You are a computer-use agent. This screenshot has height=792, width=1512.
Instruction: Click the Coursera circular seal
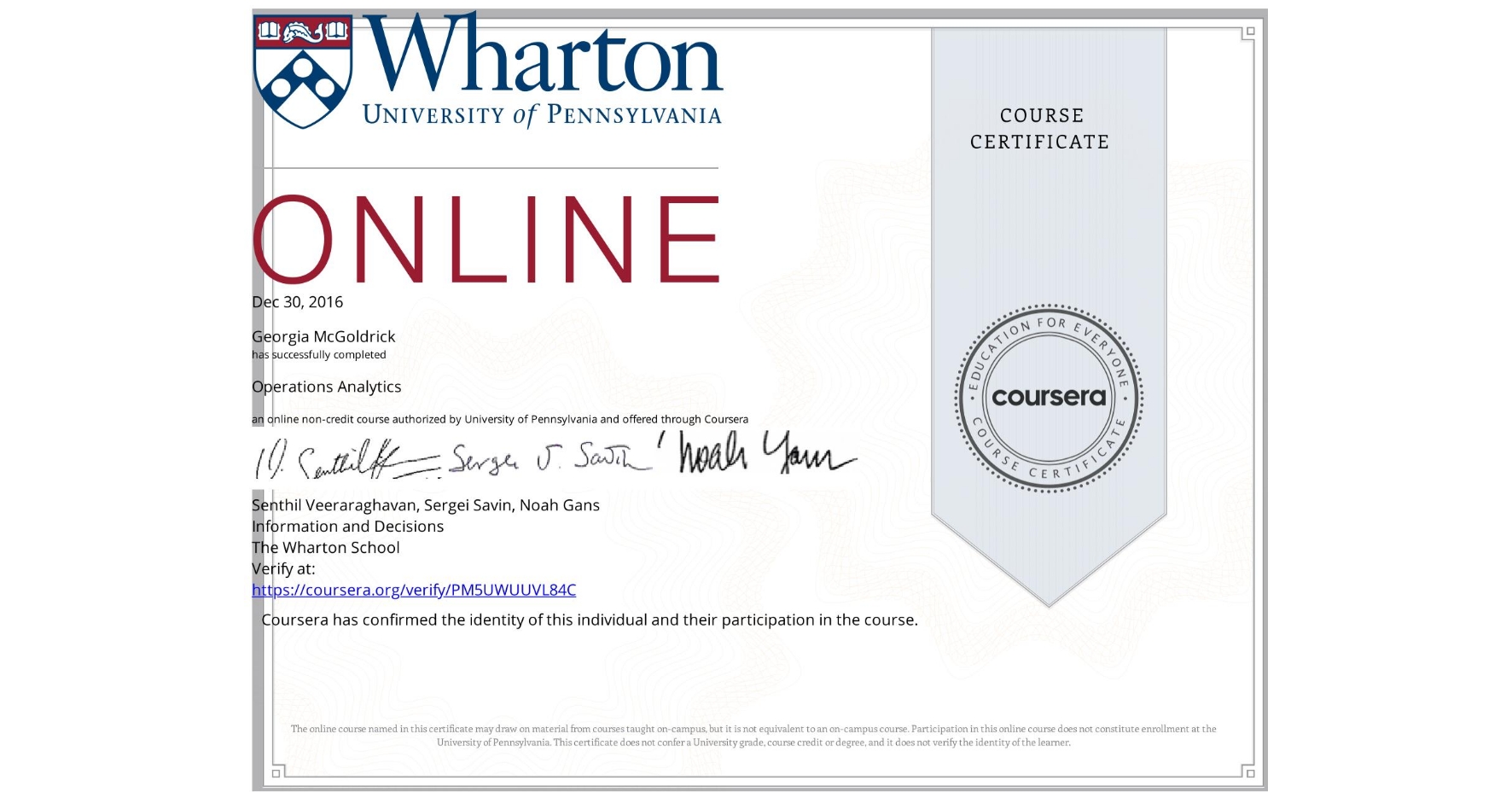[1049, 399]
